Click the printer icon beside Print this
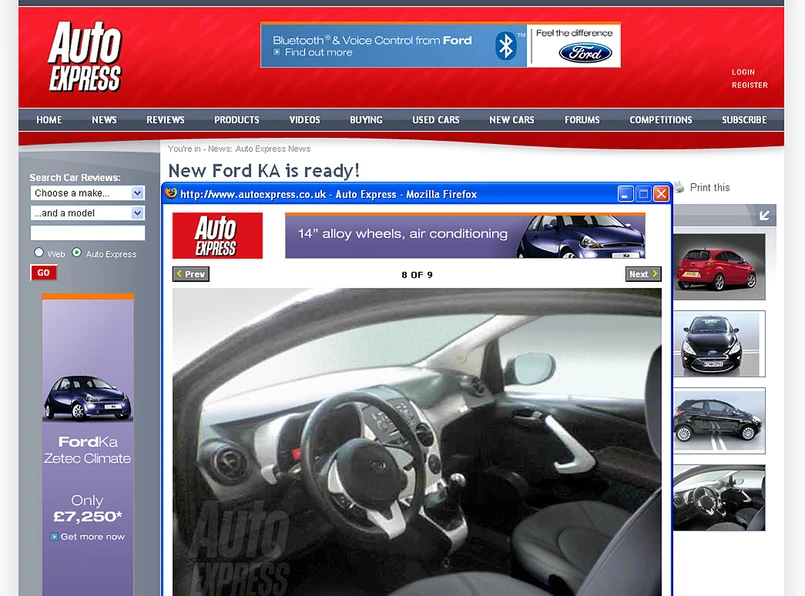 click(679, 187)
